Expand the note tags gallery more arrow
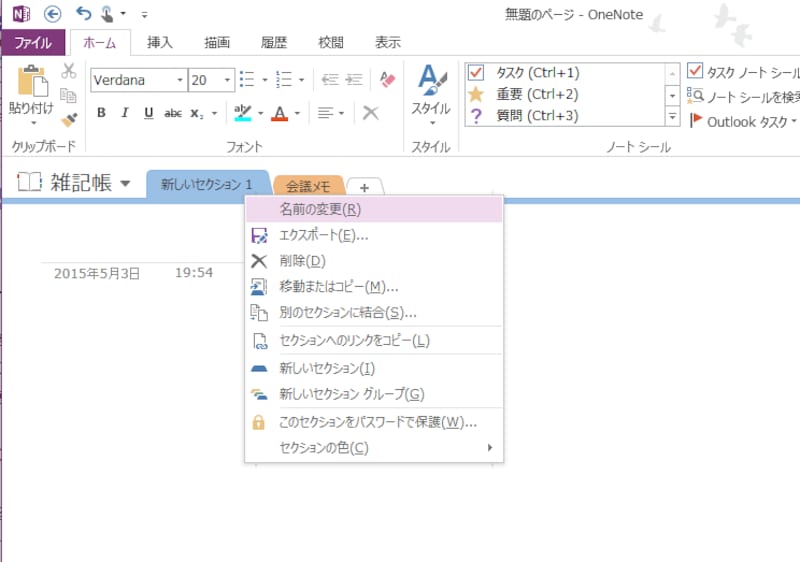This screenshot has height=562, width=800. [x=673, y=116]
